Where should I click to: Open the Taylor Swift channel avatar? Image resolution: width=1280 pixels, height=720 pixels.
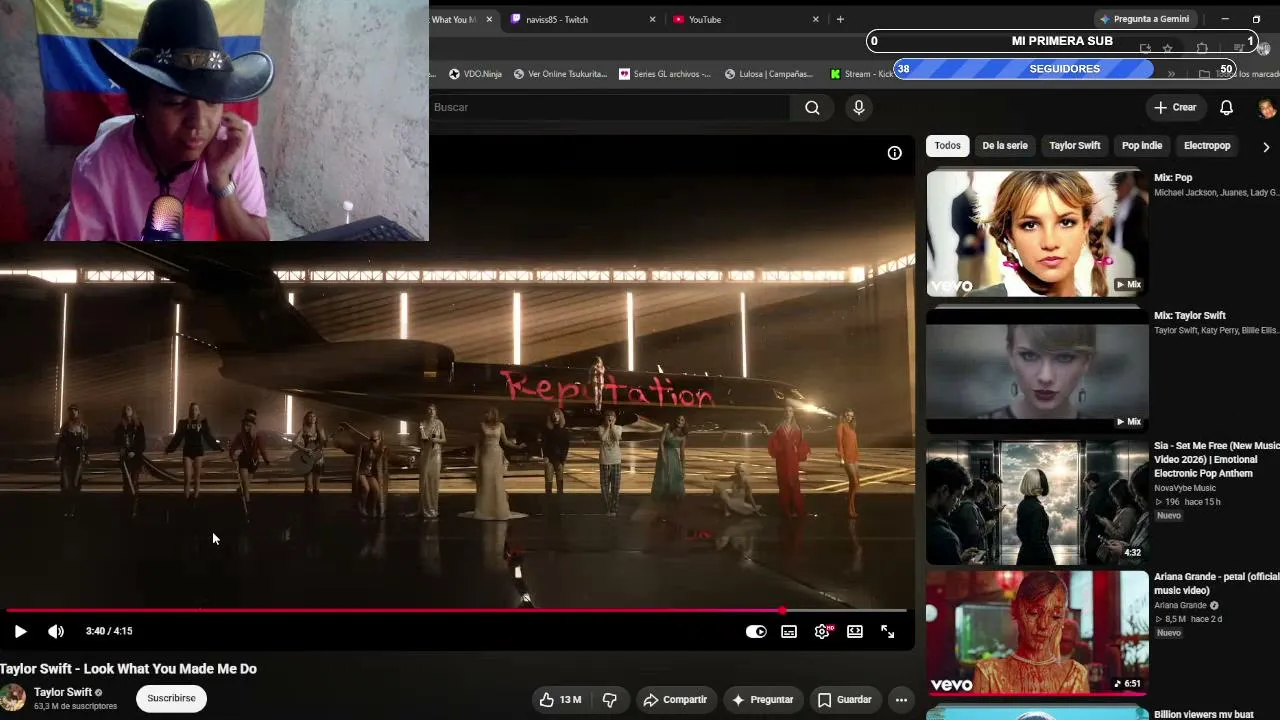click(x=12, y=698)
